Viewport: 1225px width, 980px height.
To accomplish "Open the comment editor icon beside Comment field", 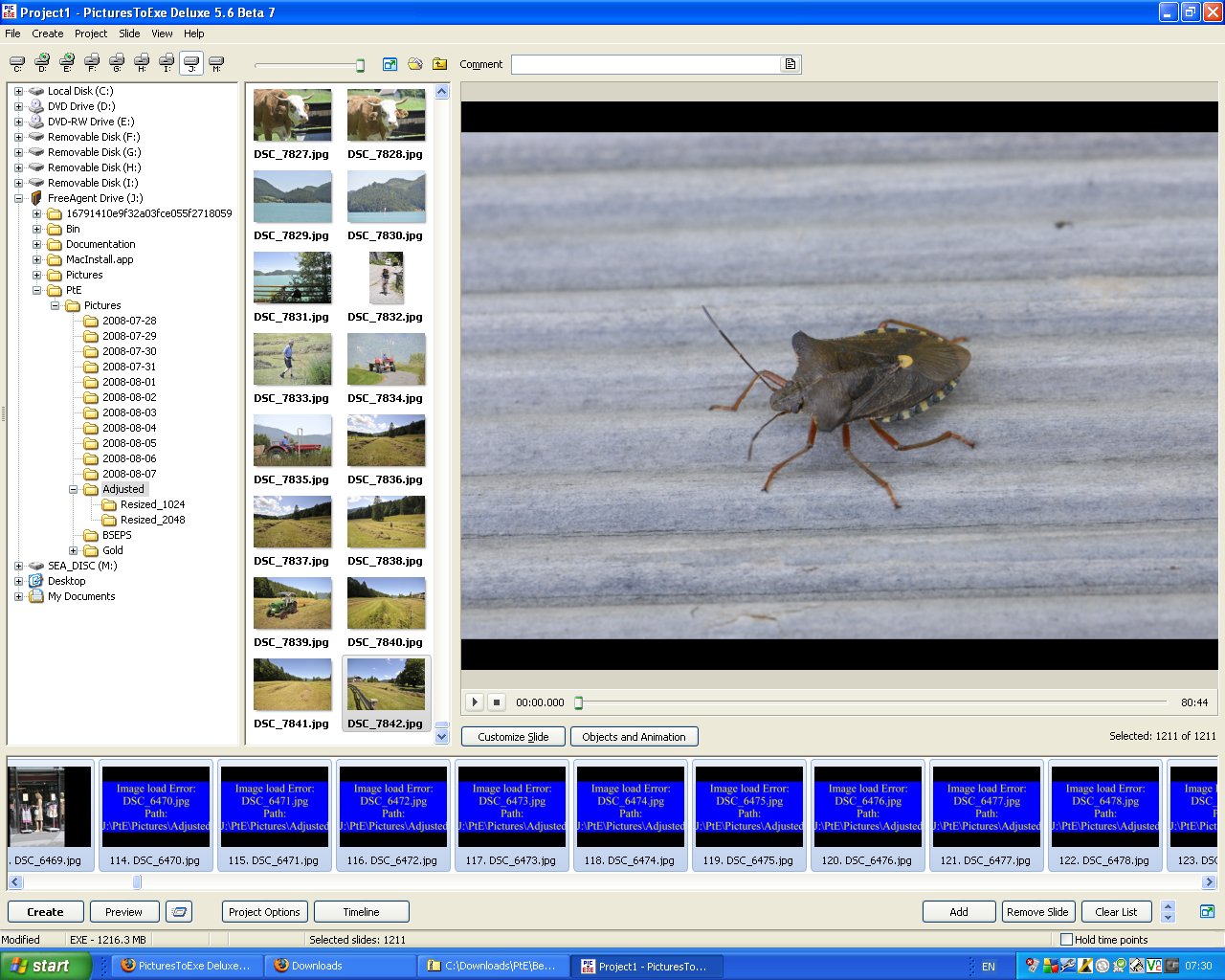I will 791,64.
